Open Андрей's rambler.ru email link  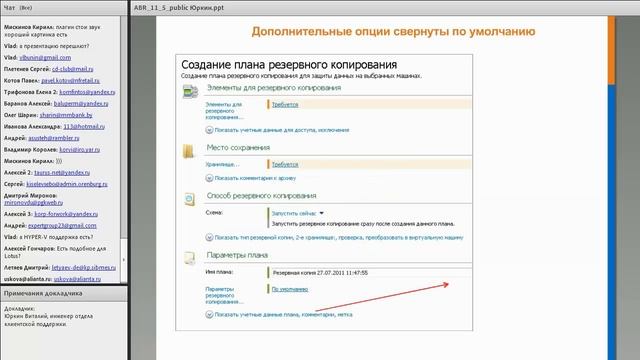[53, 138]
